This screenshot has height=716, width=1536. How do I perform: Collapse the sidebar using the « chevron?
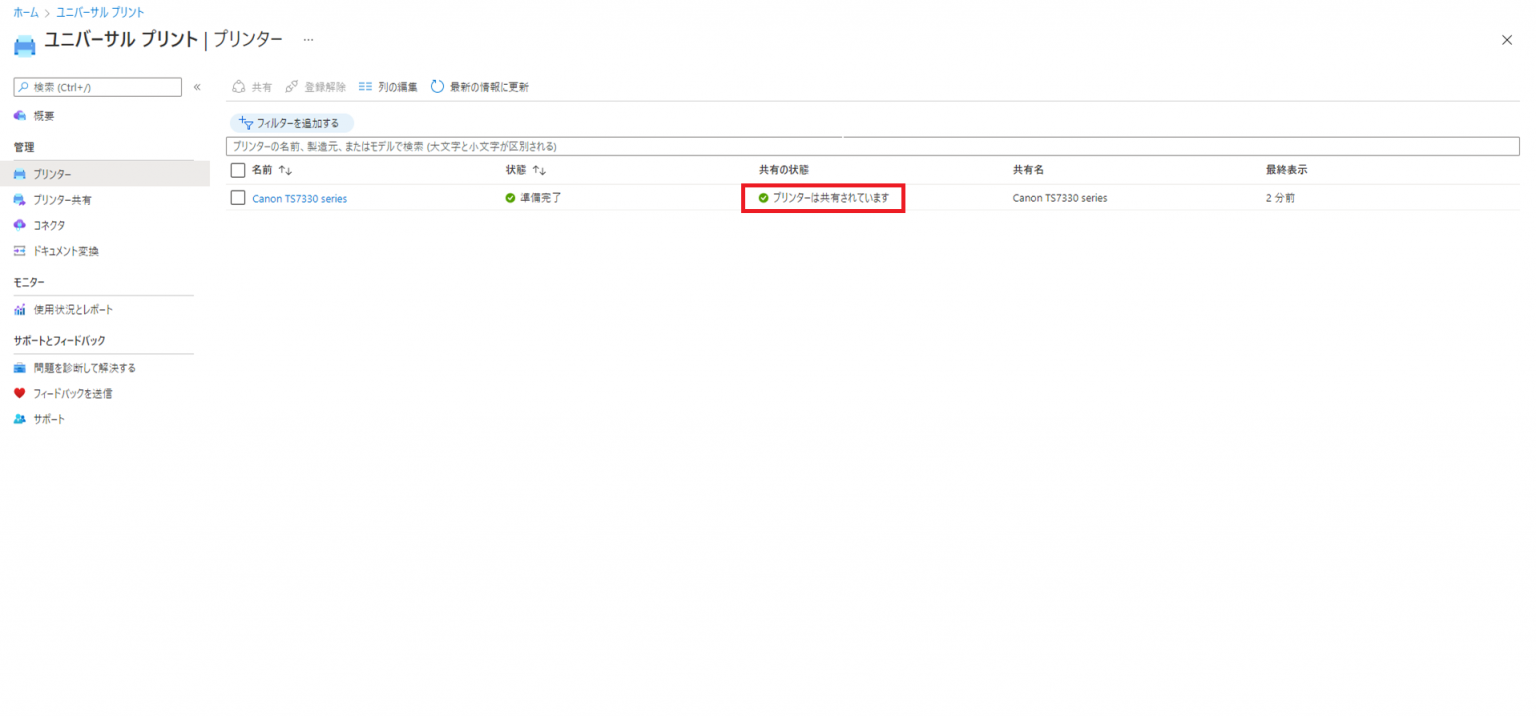click(197, 86)
